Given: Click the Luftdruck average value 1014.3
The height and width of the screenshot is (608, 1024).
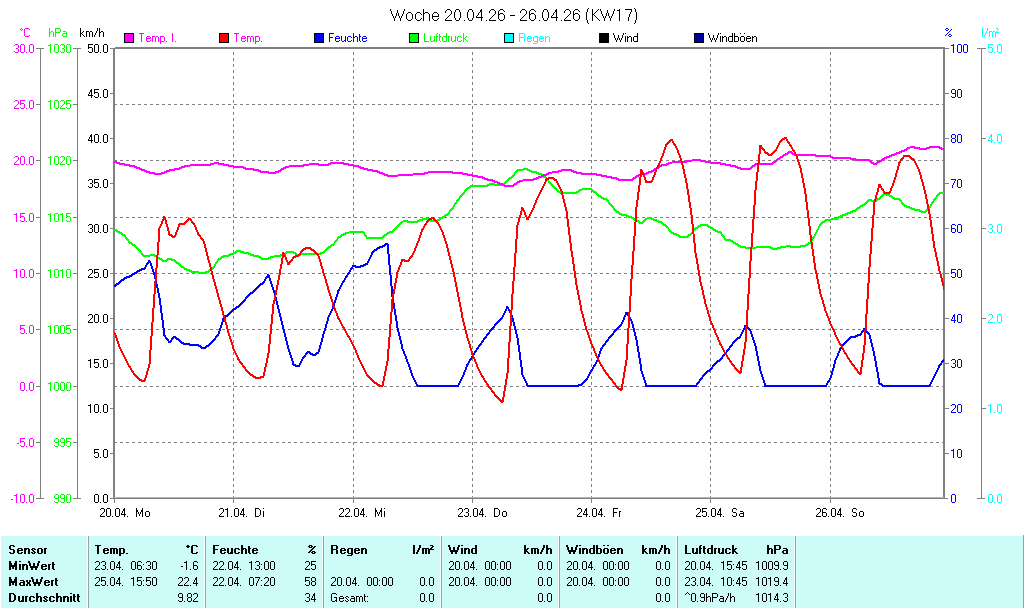Looking at the screenshot, I should 771,598.
